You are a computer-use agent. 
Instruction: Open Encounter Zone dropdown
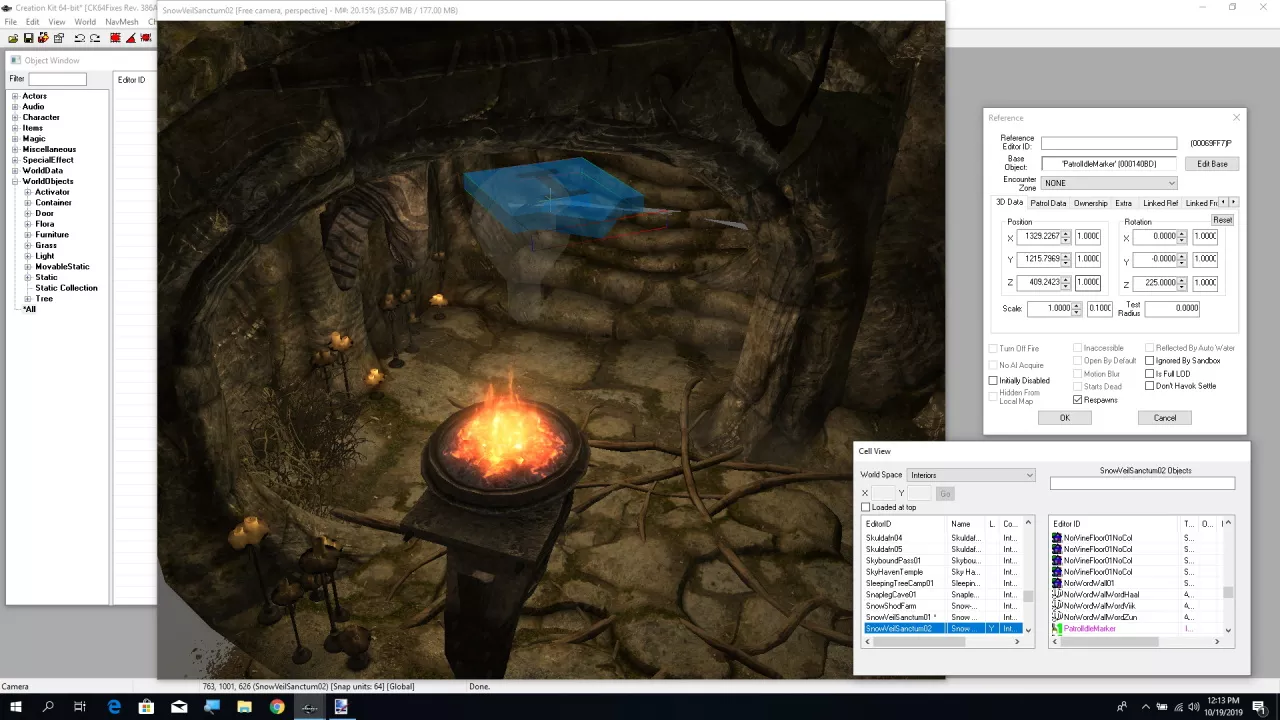pyautogui.click(x=1109, y=183)
